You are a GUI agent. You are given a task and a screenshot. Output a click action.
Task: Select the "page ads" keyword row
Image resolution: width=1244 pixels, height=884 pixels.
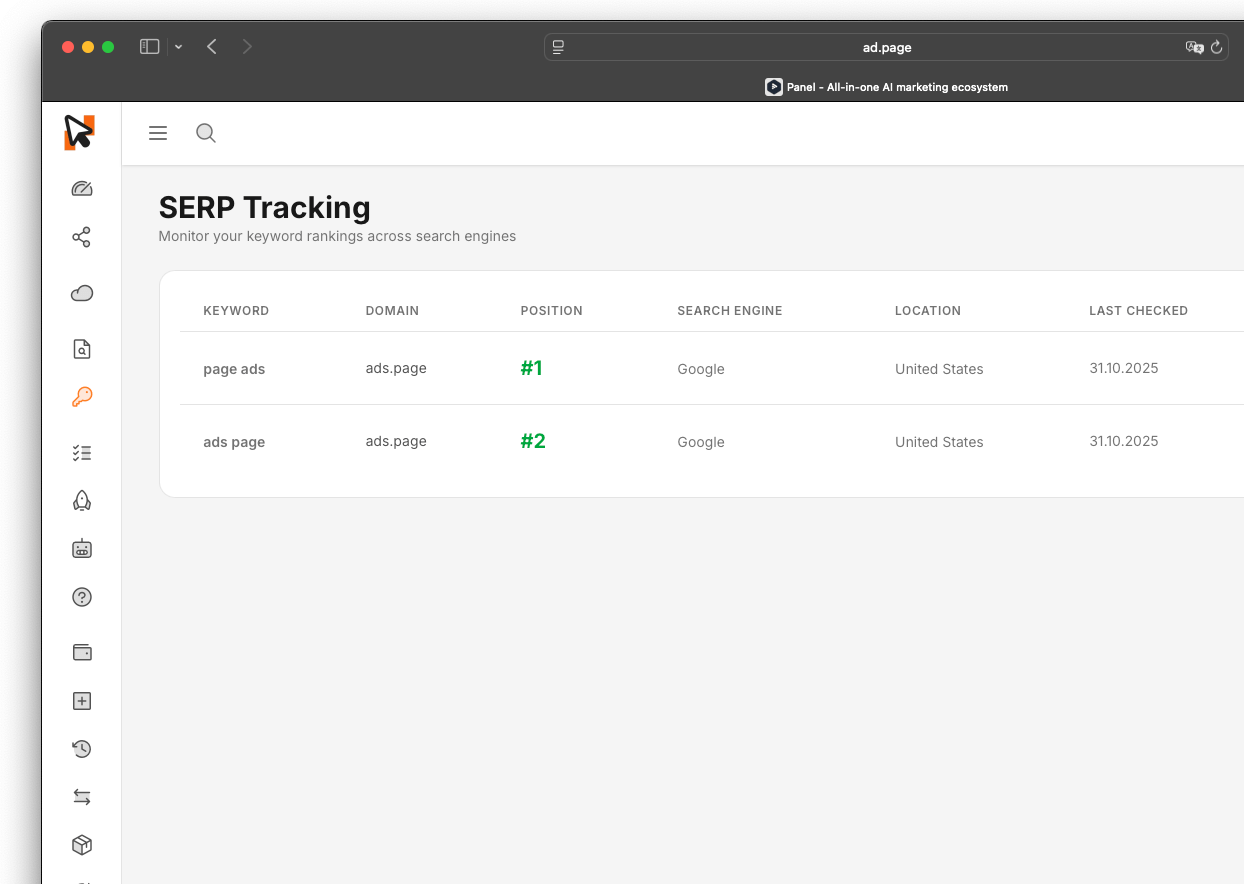(711, 368)
